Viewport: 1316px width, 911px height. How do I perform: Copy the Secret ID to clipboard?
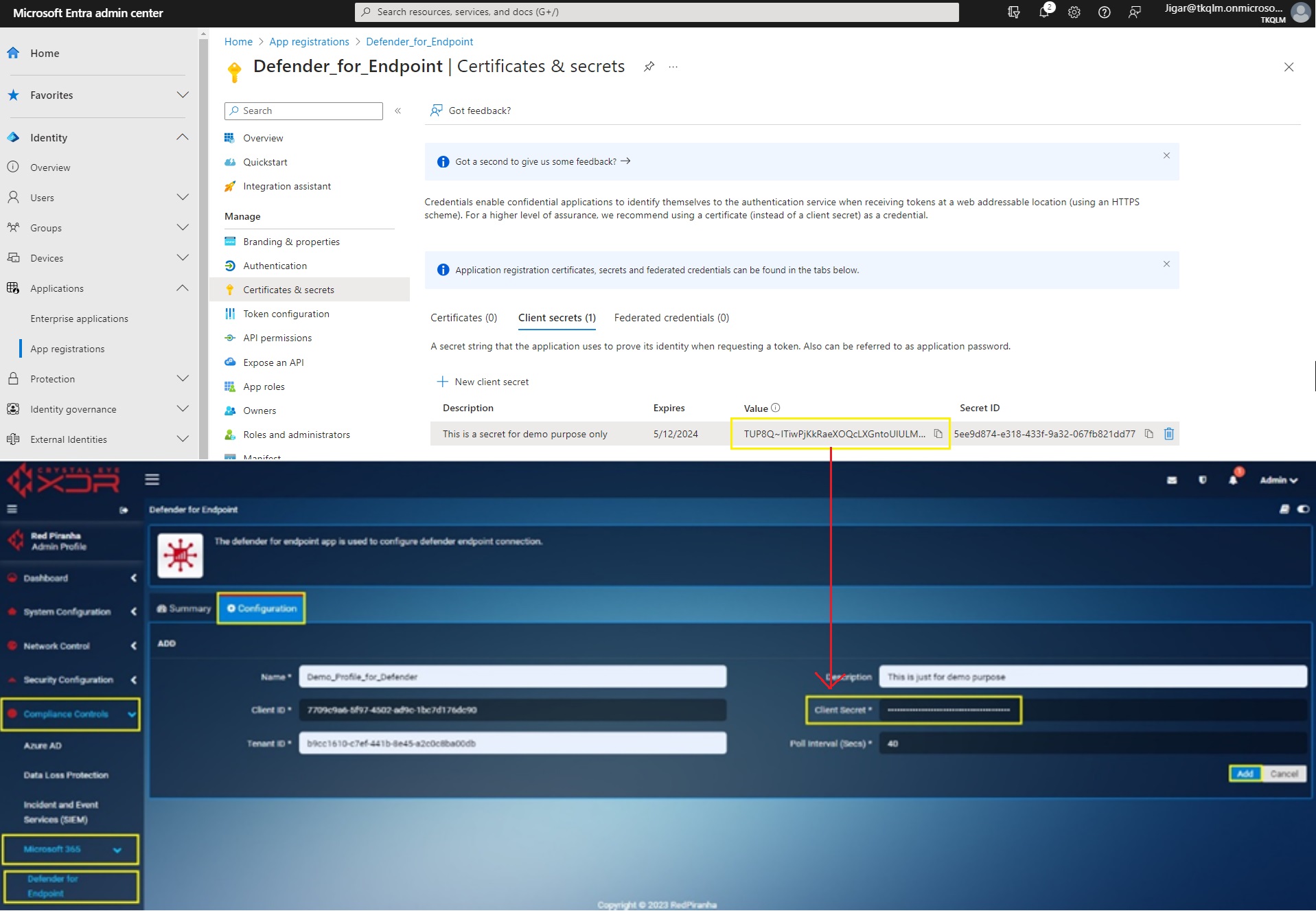1148,434
